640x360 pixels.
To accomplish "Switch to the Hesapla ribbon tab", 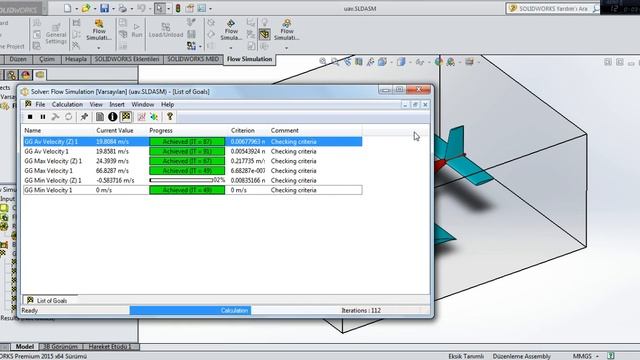I will click(76, 59).
